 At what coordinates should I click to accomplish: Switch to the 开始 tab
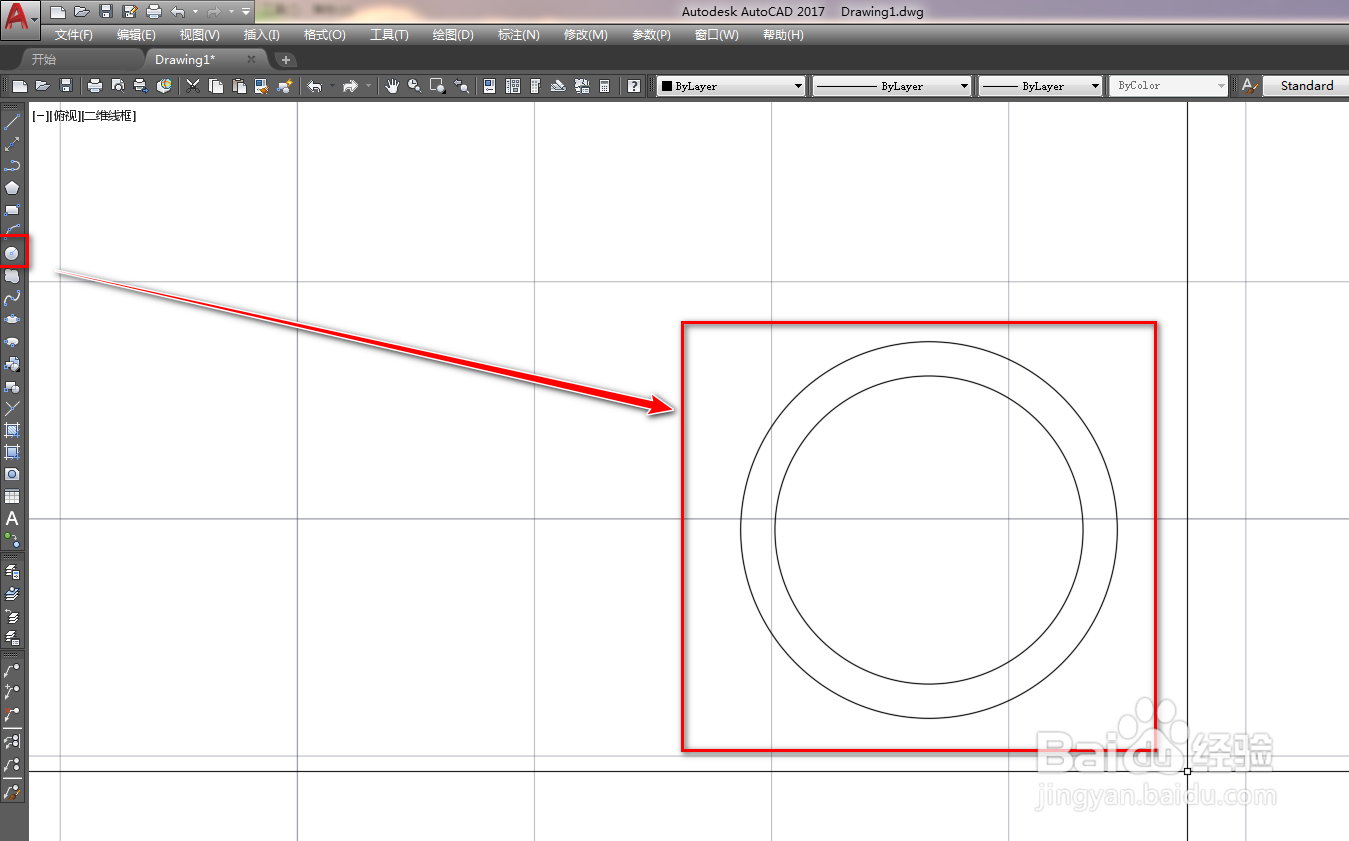click(43, 60)
